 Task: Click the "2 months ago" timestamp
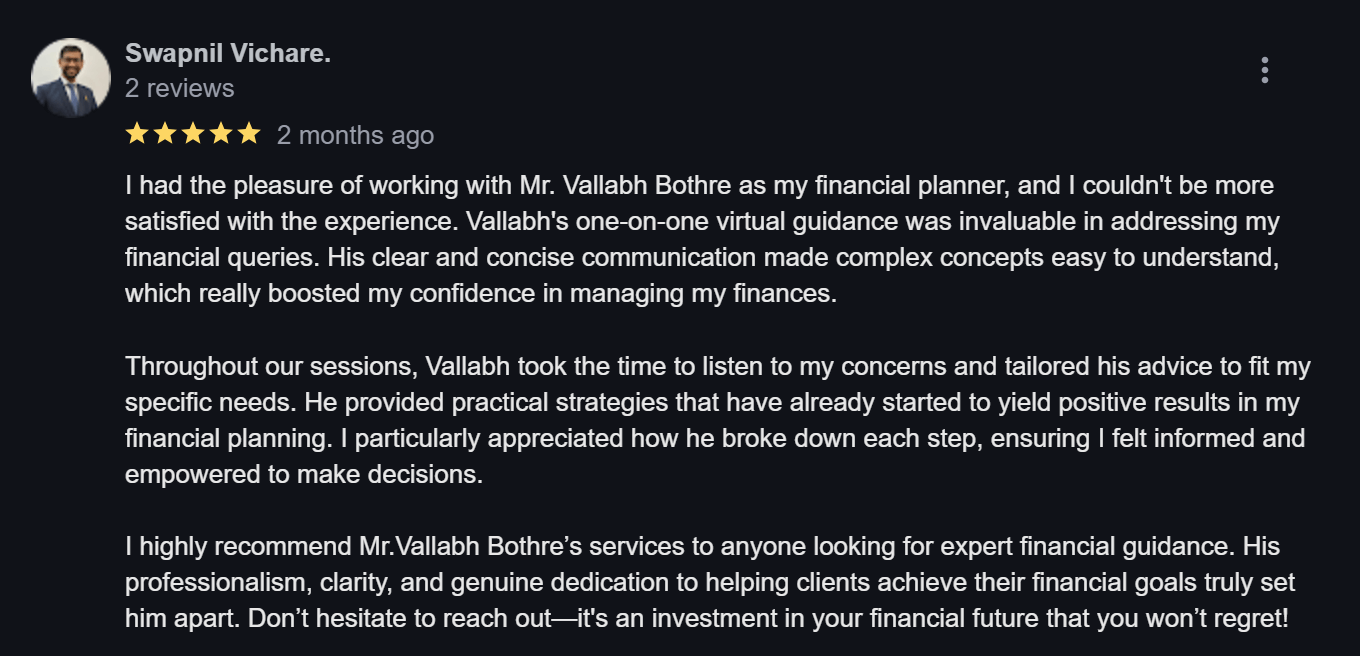tap(355, 135)
